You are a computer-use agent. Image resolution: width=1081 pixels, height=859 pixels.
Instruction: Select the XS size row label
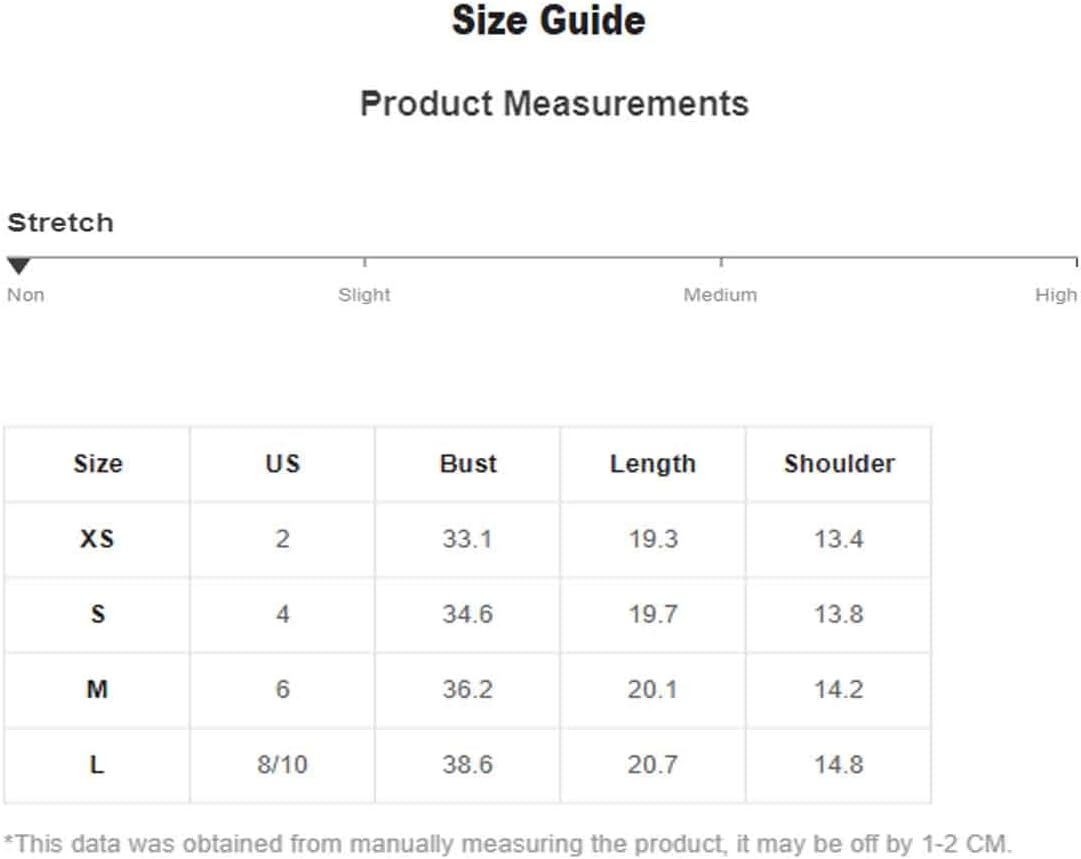pyautogui.click(x=97, y=539)
